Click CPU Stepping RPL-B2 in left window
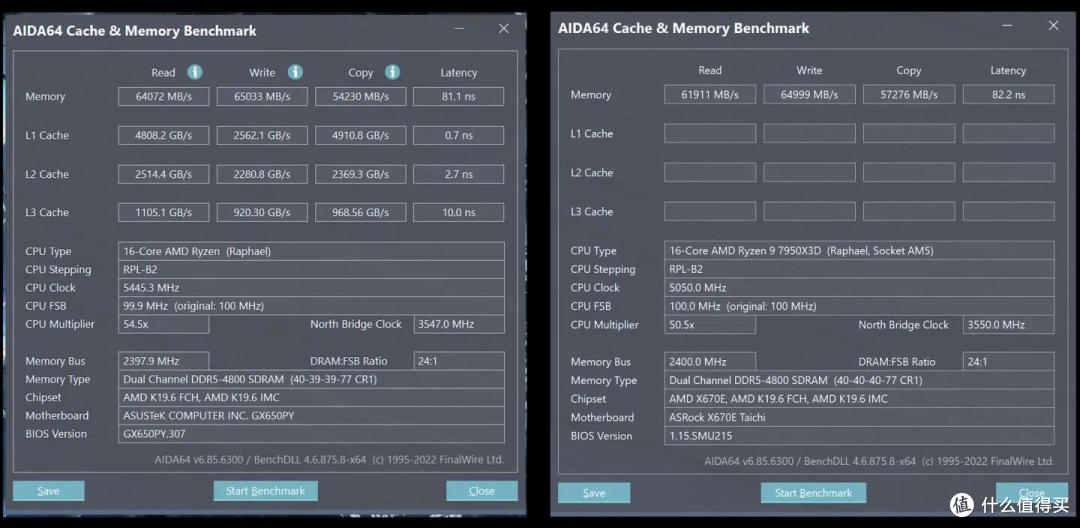Screen dimensions: 1080x528 (x=311, y=269)
